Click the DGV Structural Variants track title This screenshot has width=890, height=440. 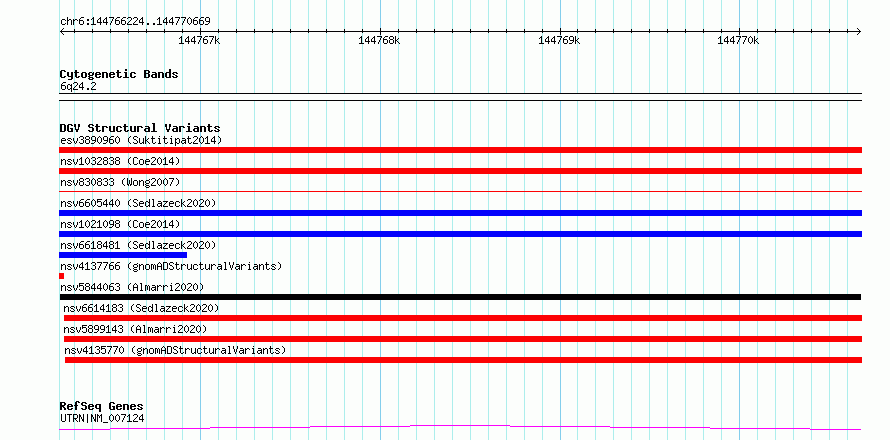pyautogui.click(x=140, y=128)
